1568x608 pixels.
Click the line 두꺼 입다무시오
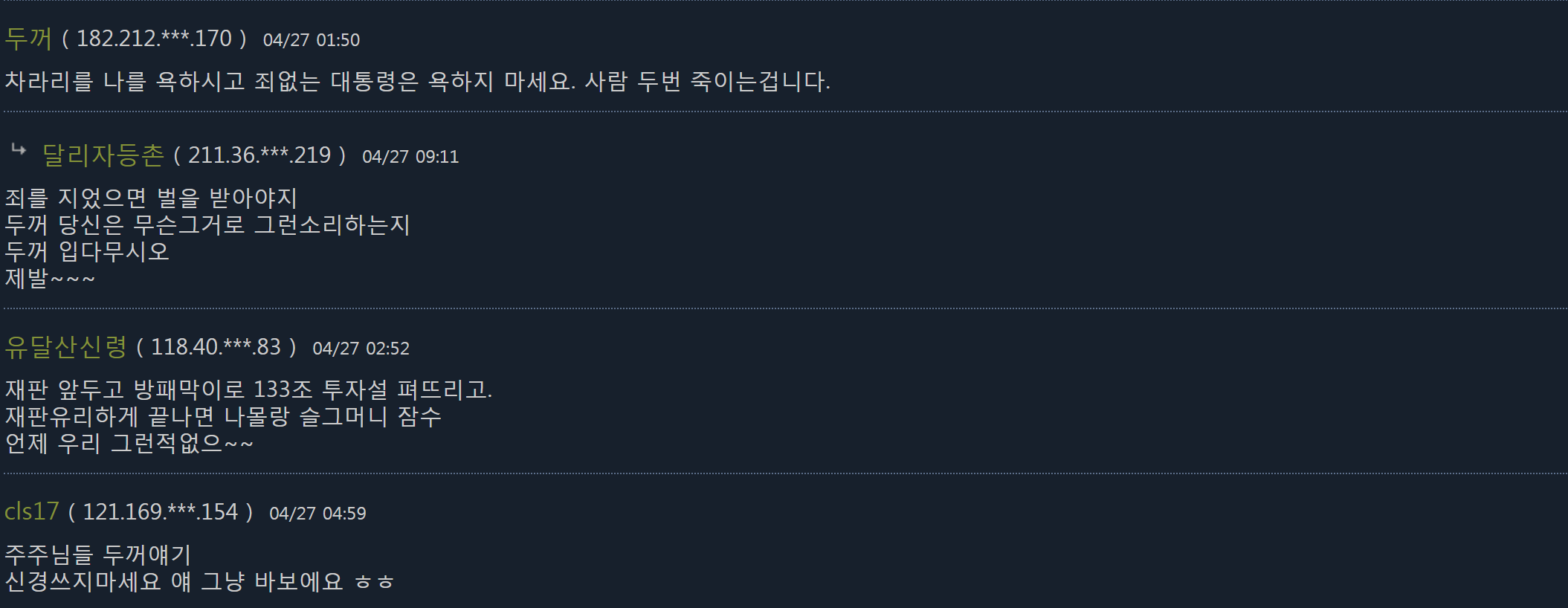point(87,251)
